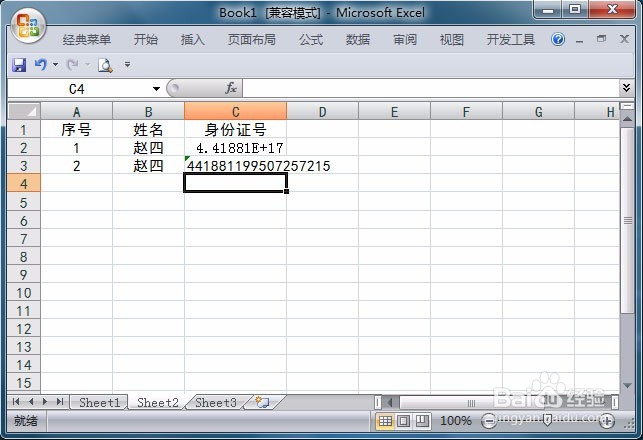Select column C header

(235, 111)
